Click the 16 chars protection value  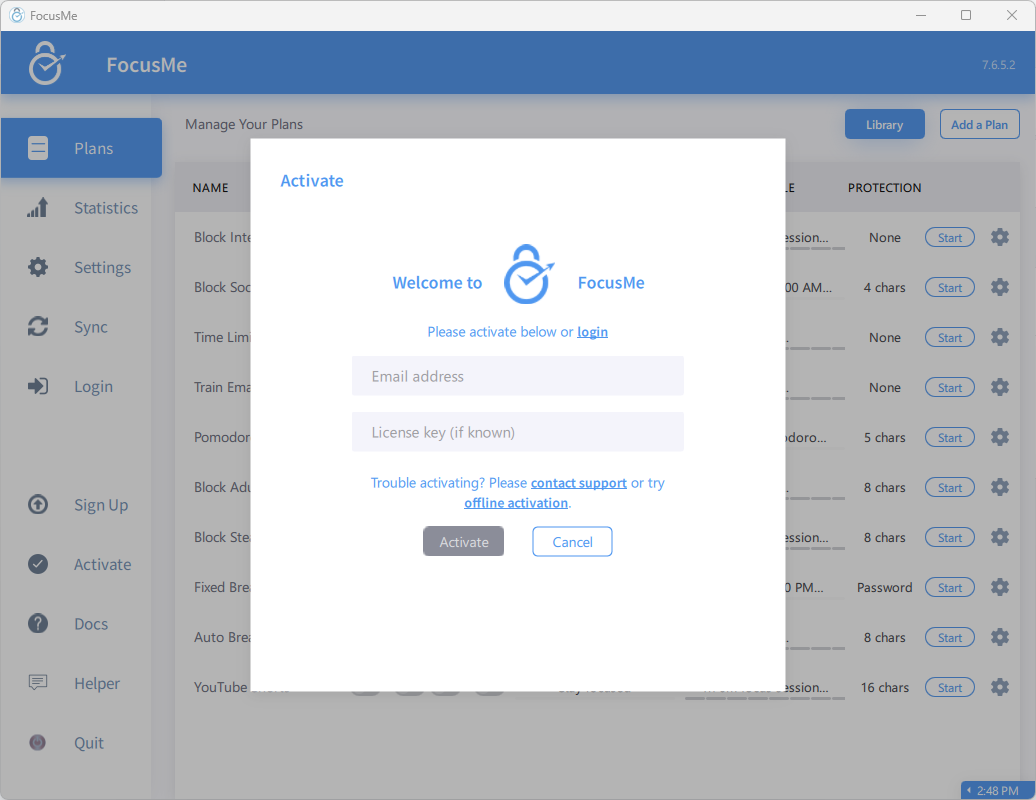[x=884, y=688]
